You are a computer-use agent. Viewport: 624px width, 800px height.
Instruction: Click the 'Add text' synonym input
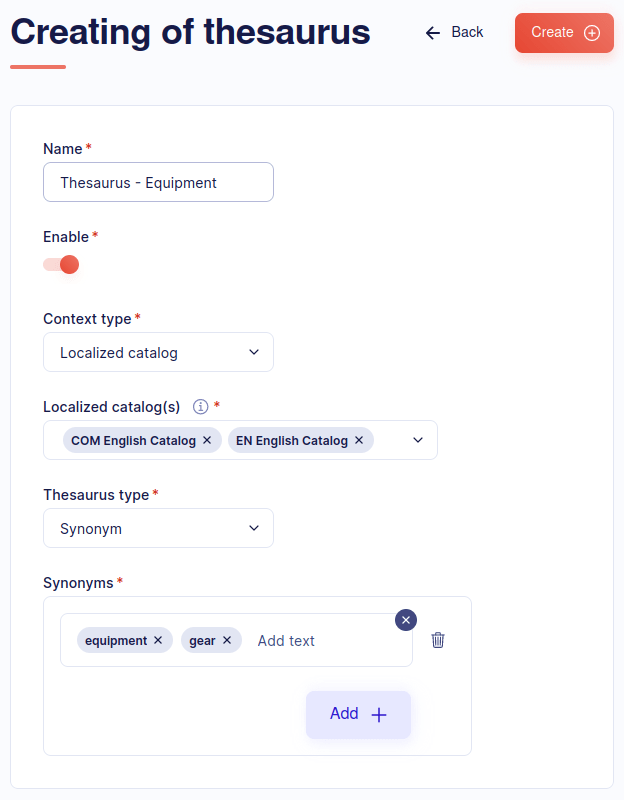[320, 640]
